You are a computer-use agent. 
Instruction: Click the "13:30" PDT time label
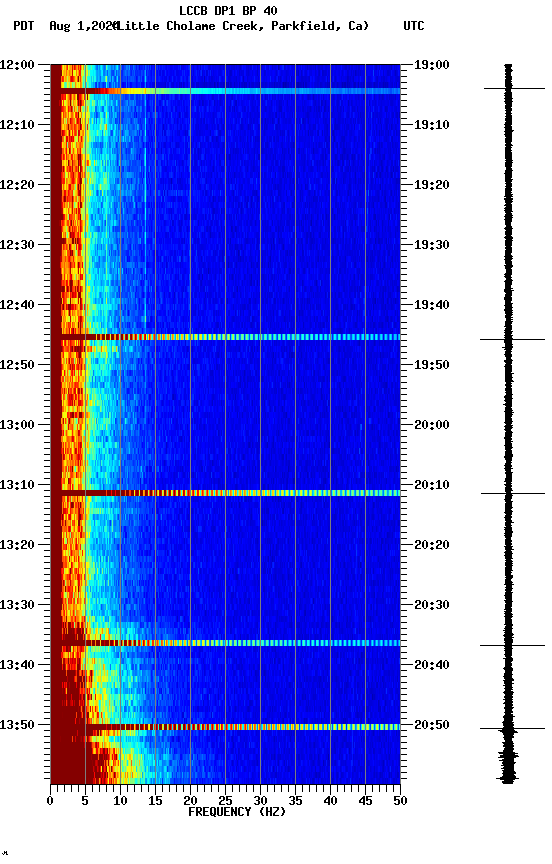17,606
